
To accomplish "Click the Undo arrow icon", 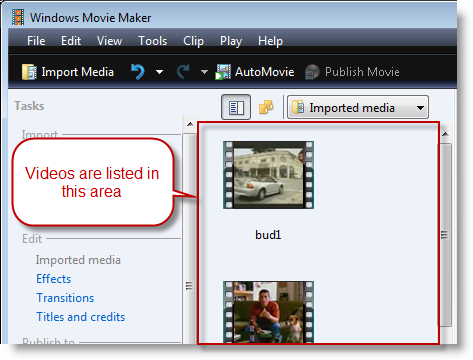I will click(x=138, y=72).
